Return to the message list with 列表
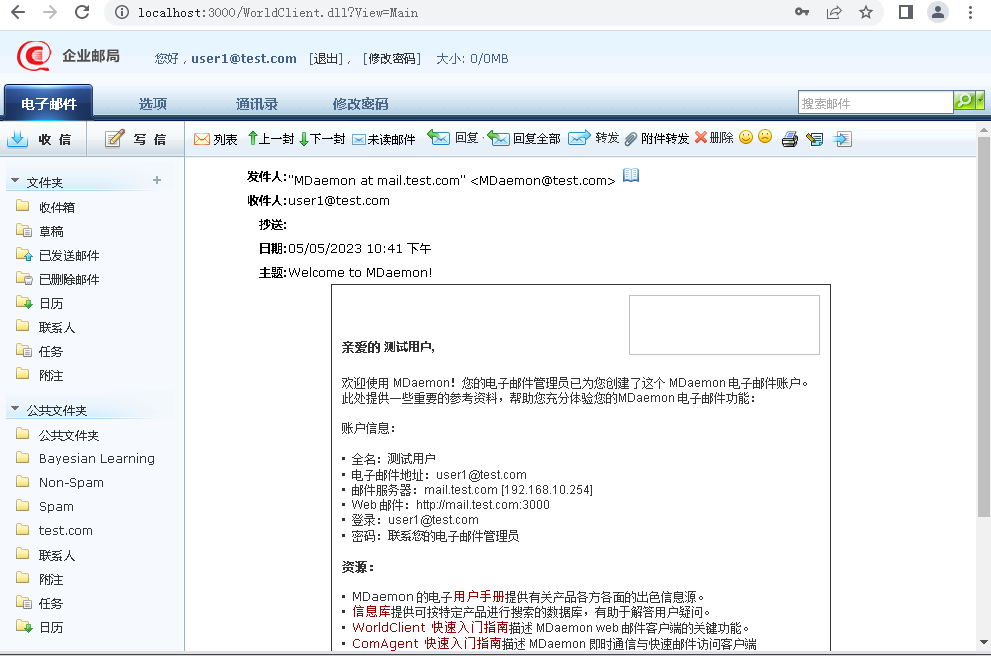The height and width of the screenshot is (656, 991). pos(216,139)
